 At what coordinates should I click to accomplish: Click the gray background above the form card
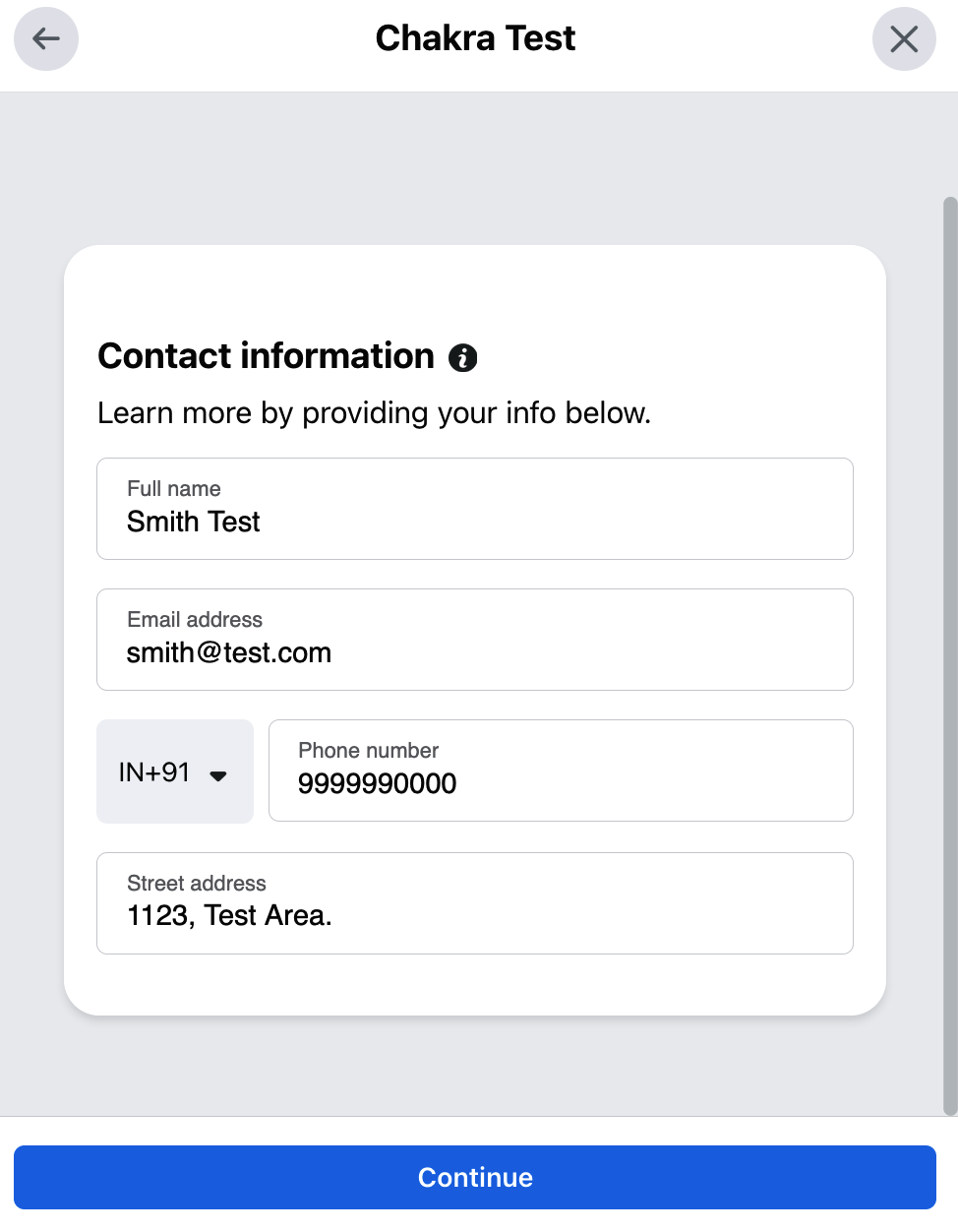(x=475, y=167)
